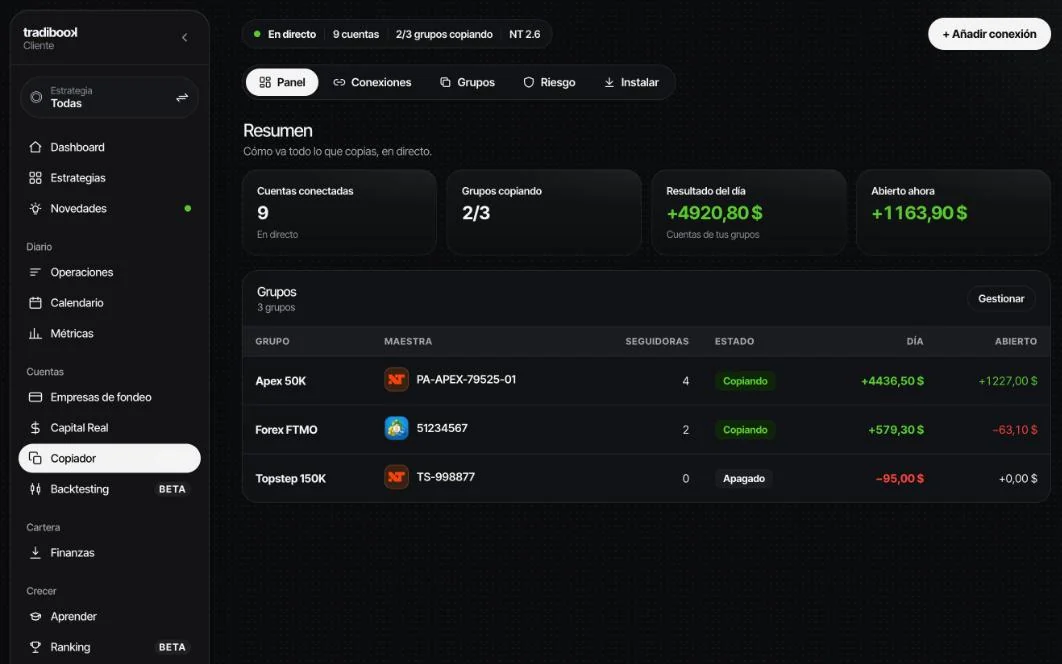Click 2/3 grupos copiando in status bar

444,34
